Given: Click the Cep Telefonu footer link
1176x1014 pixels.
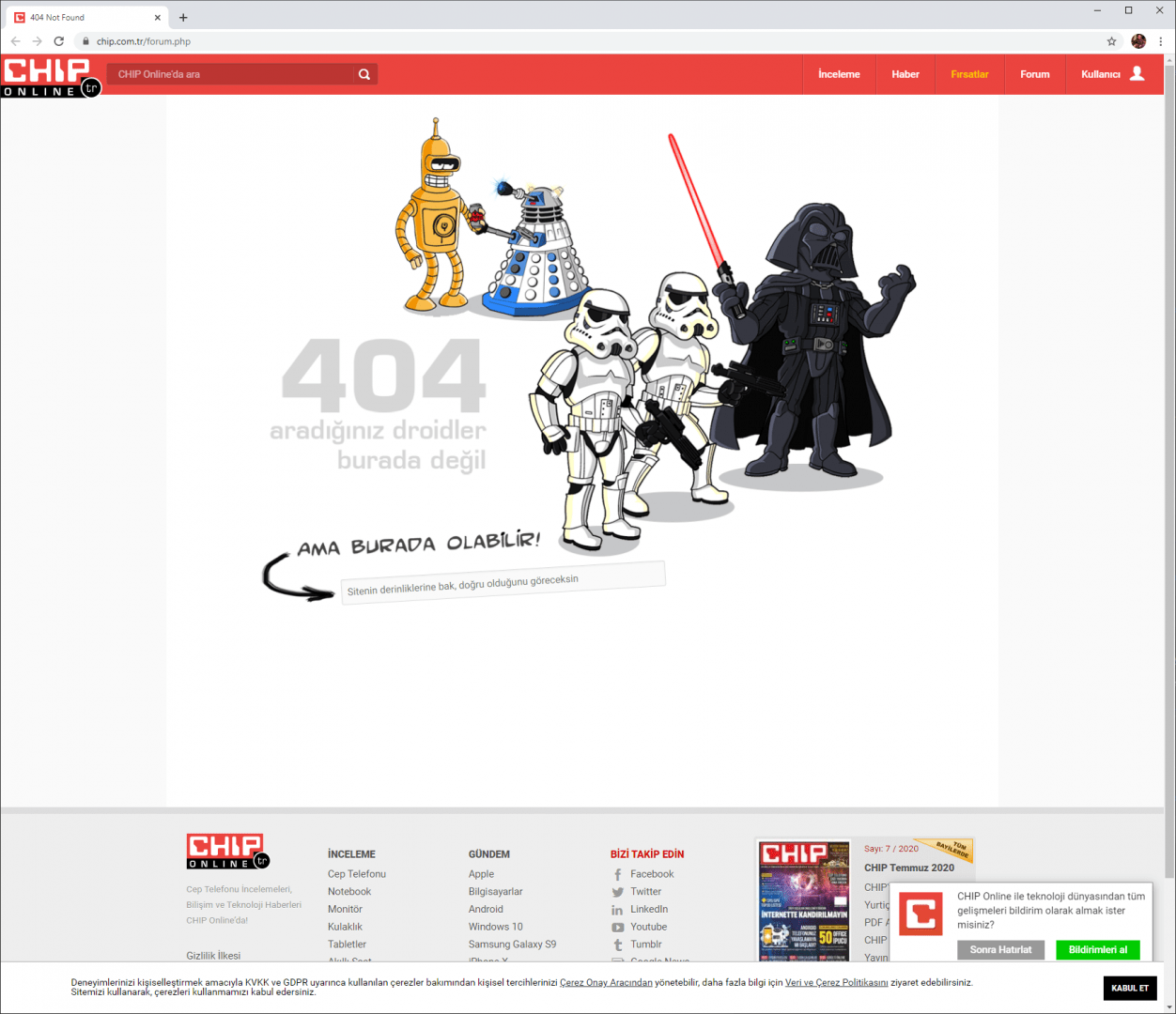Looking at the screenshot, I should click(x=357, y=874).
